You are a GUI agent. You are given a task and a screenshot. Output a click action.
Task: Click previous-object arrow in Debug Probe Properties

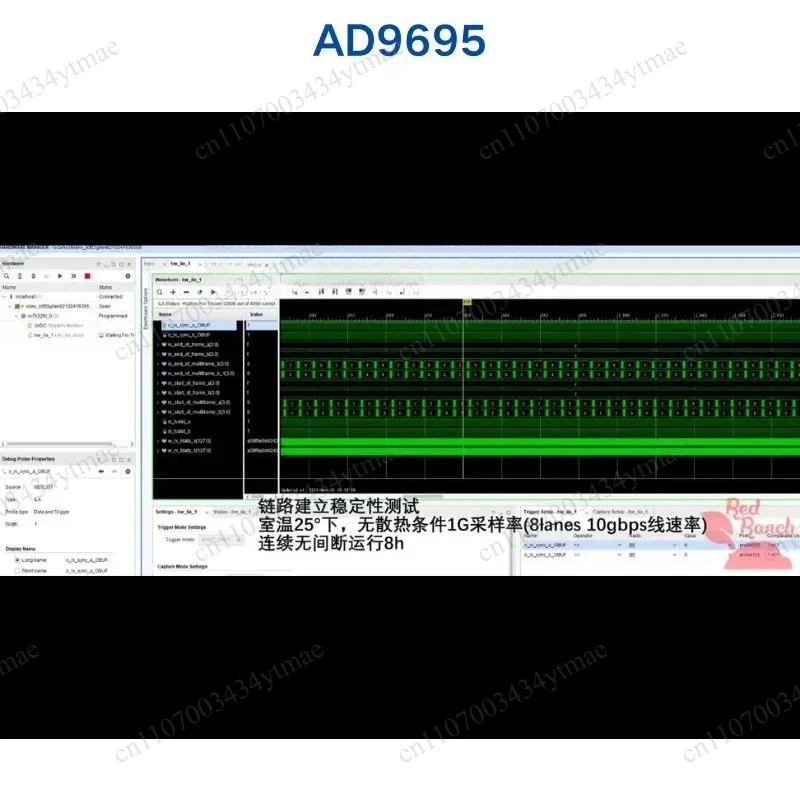tap(101, 471)
